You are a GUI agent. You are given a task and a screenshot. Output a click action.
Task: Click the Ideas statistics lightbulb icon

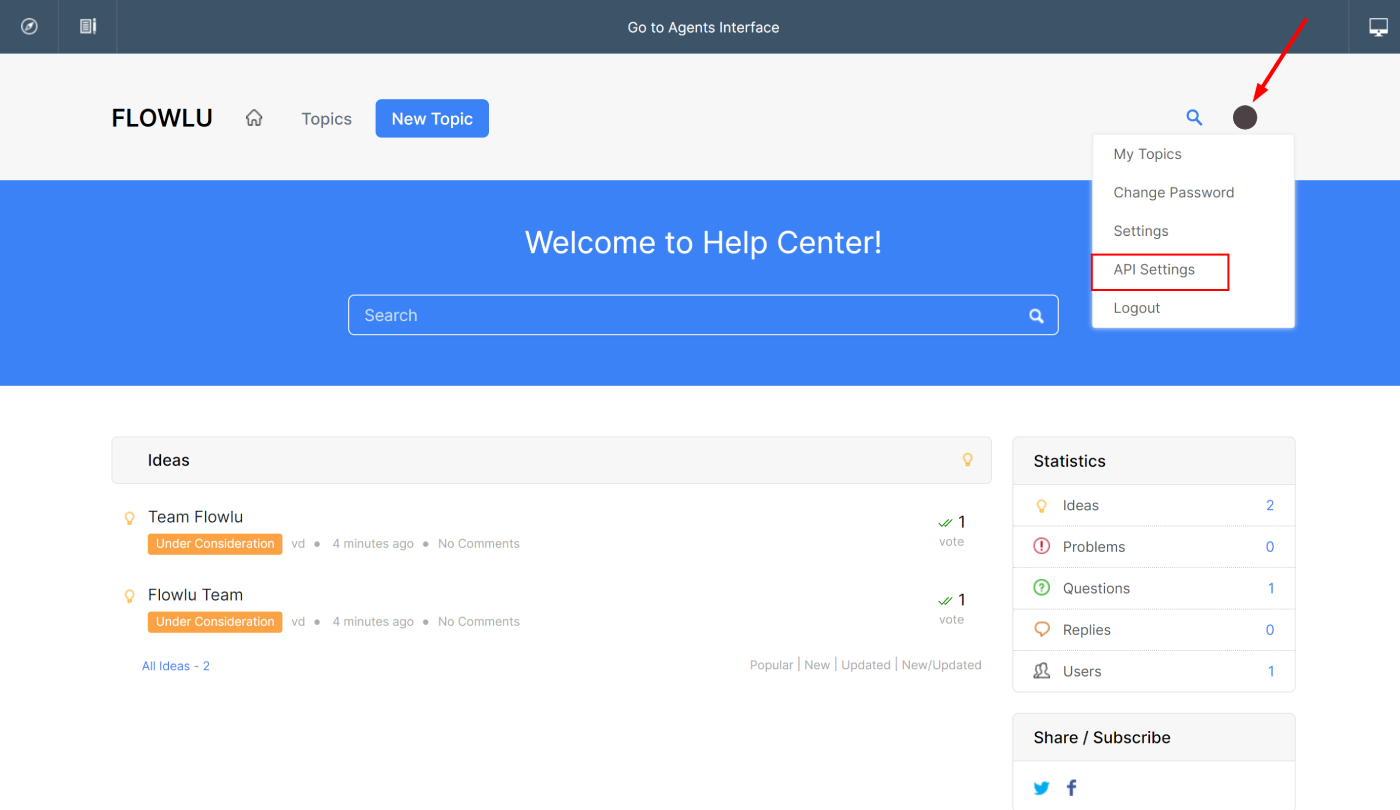[x=1041, y=506]
